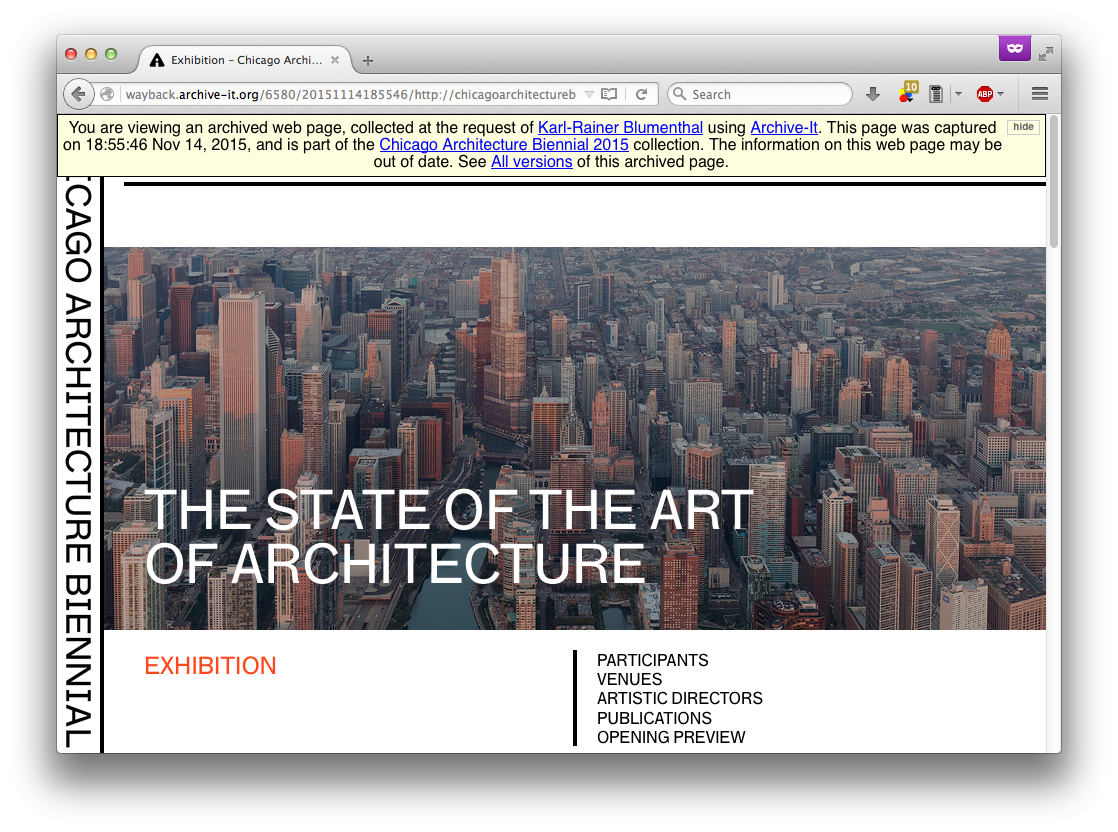Open the reader view book icon

[x=609, y=94]
